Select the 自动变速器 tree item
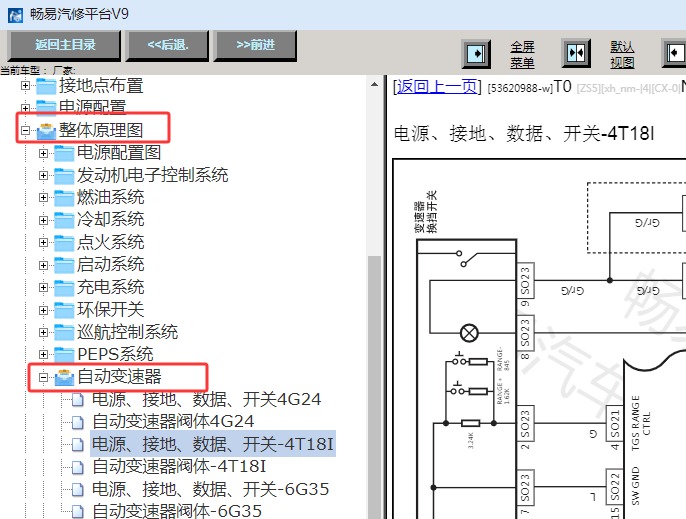Viewport: 686px width, 519px height. [119, 377]
